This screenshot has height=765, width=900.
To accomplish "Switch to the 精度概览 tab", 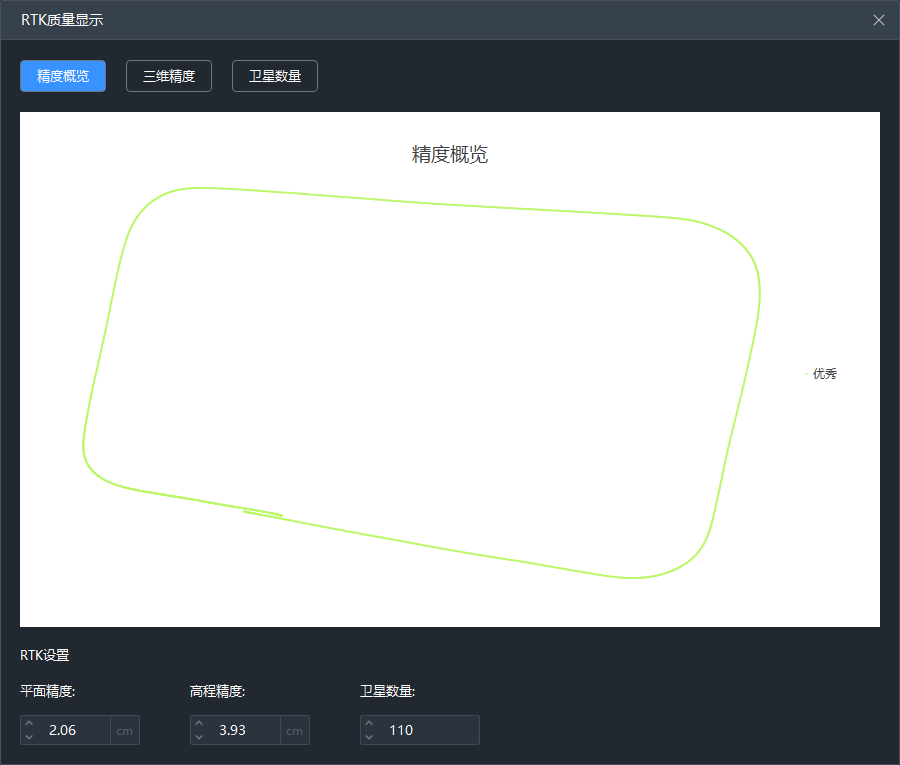I will coord(63,76).
